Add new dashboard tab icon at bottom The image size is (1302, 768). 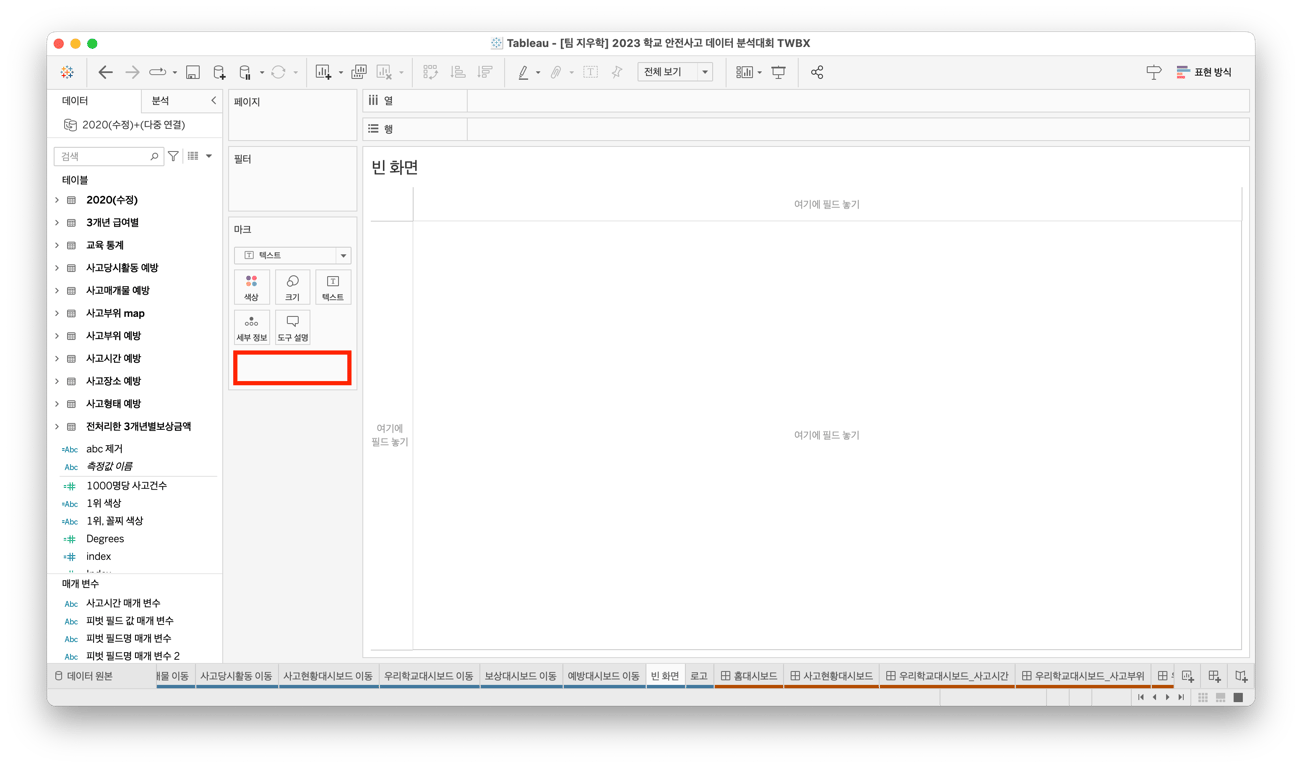[x=1214, y=677]
